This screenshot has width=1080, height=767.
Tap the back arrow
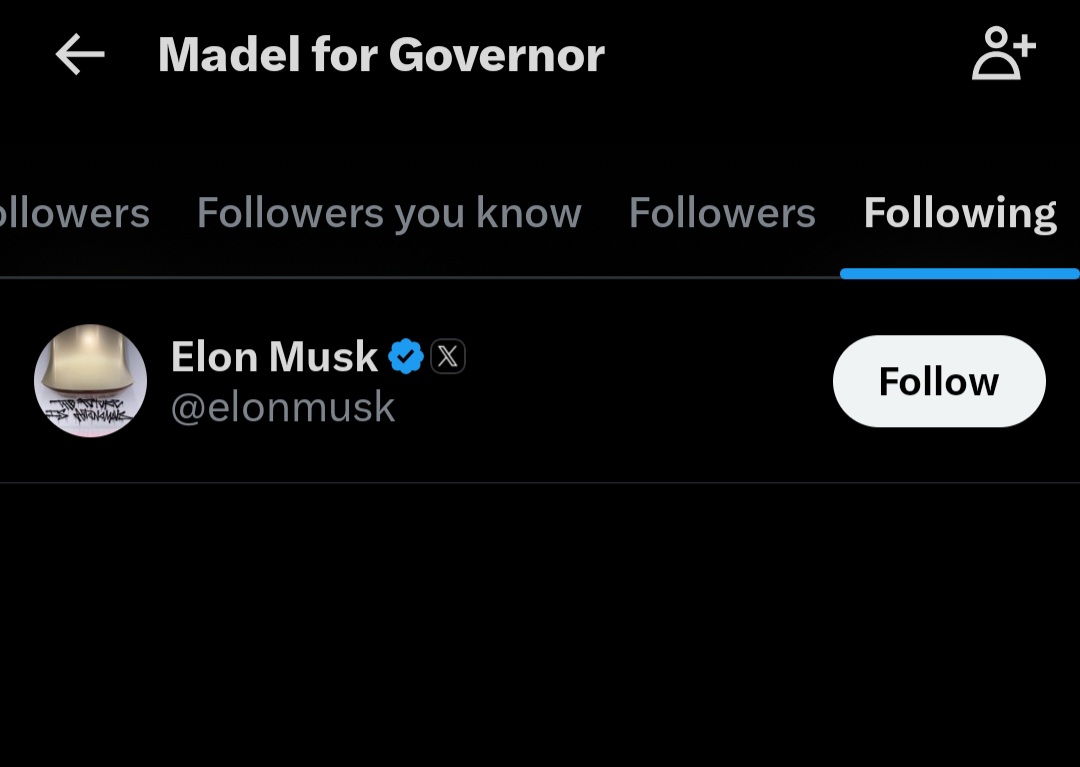(80, 55)
